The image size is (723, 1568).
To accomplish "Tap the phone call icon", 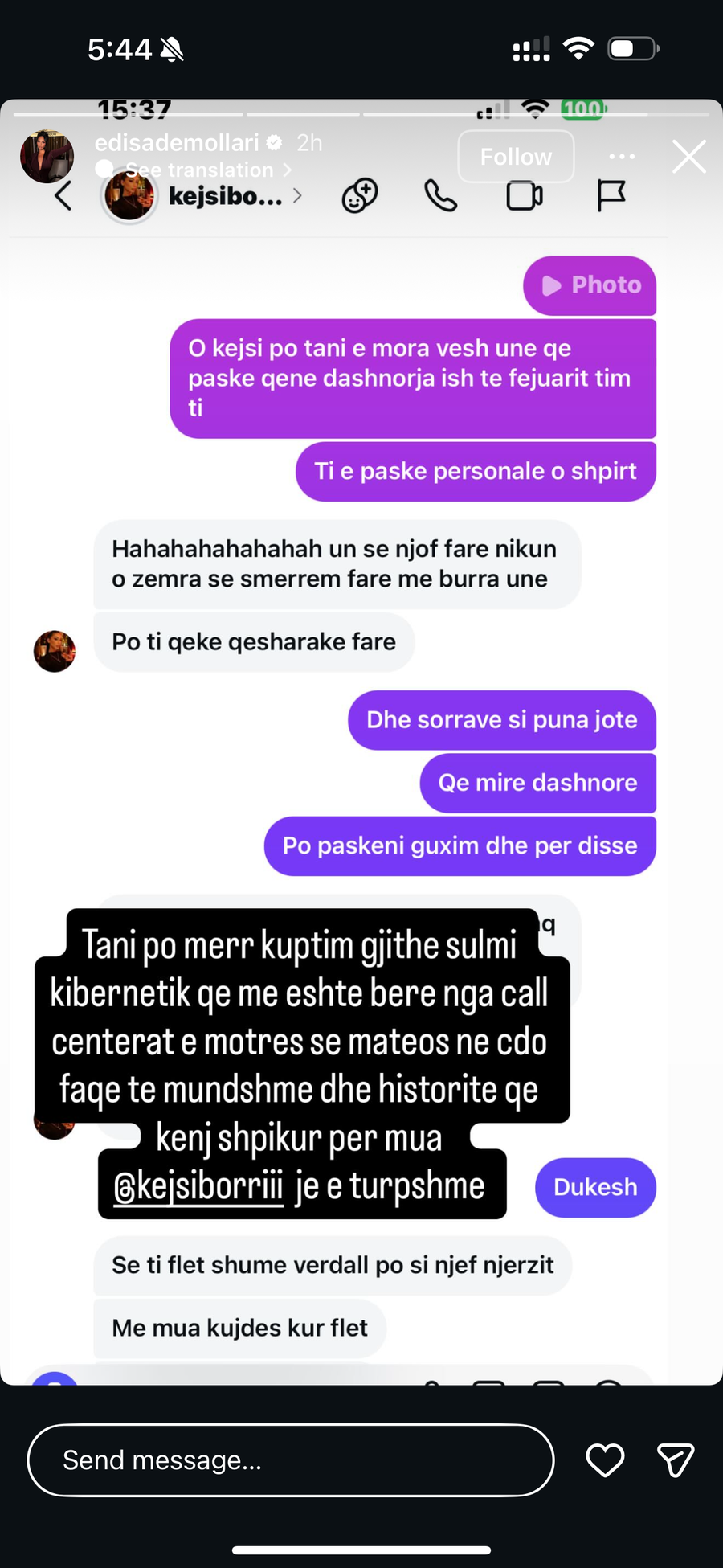I will point(440,195).
